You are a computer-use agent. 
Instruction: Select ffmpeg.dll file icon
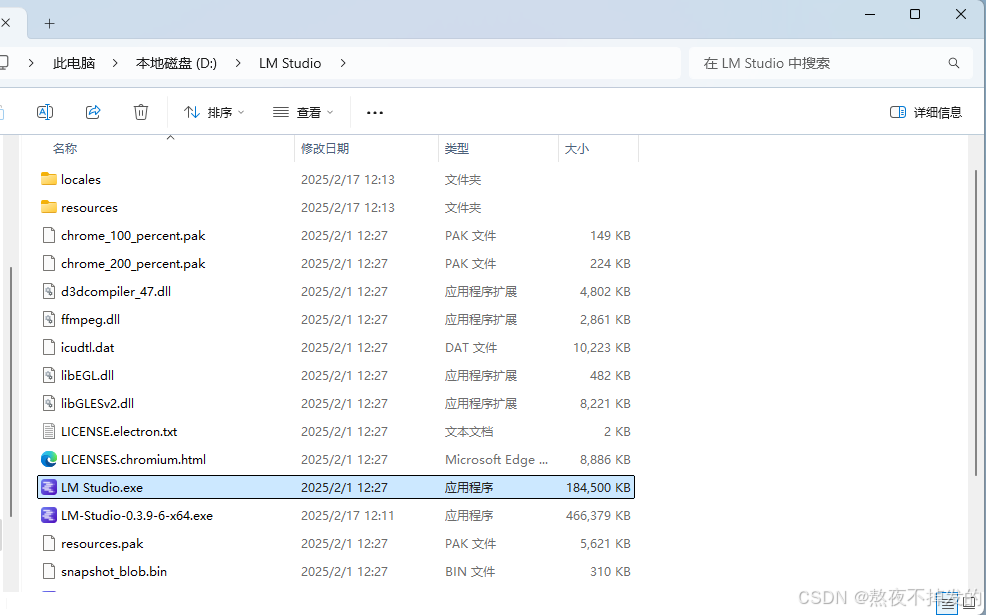[48, 319]
